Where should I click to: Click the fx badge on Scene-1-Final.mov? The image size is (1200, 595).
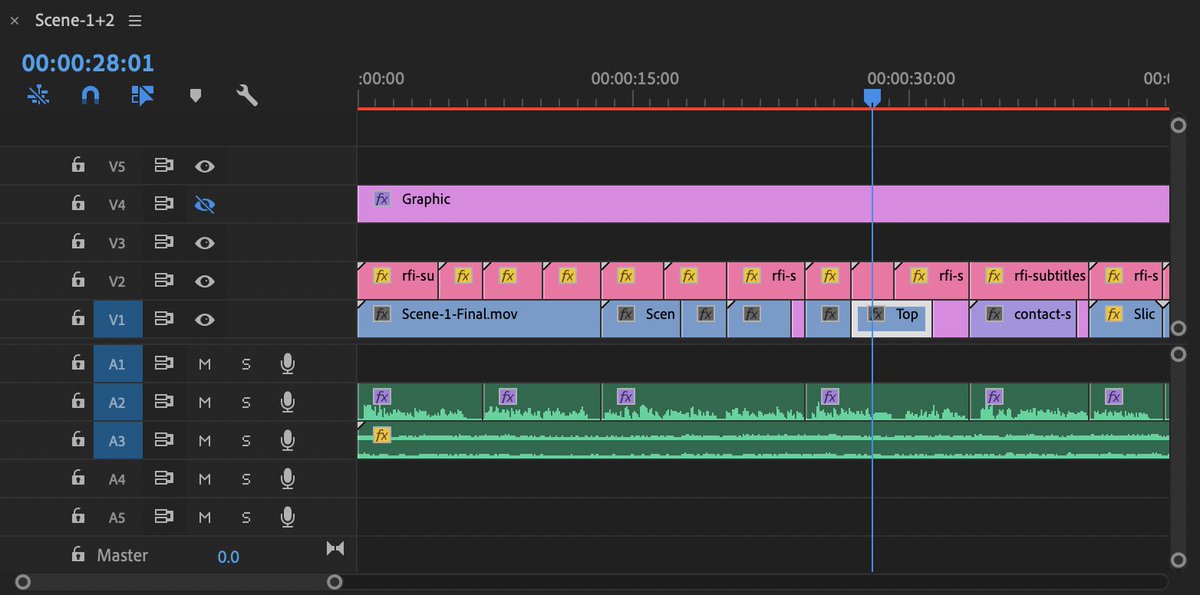381,314
